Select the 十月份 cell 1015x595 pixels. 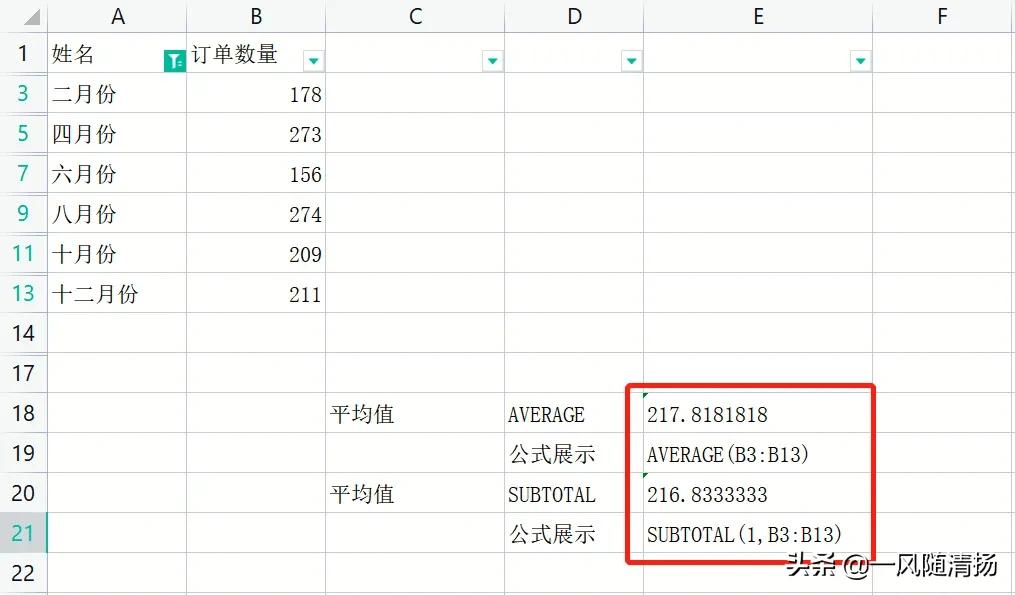click(117, 254)
